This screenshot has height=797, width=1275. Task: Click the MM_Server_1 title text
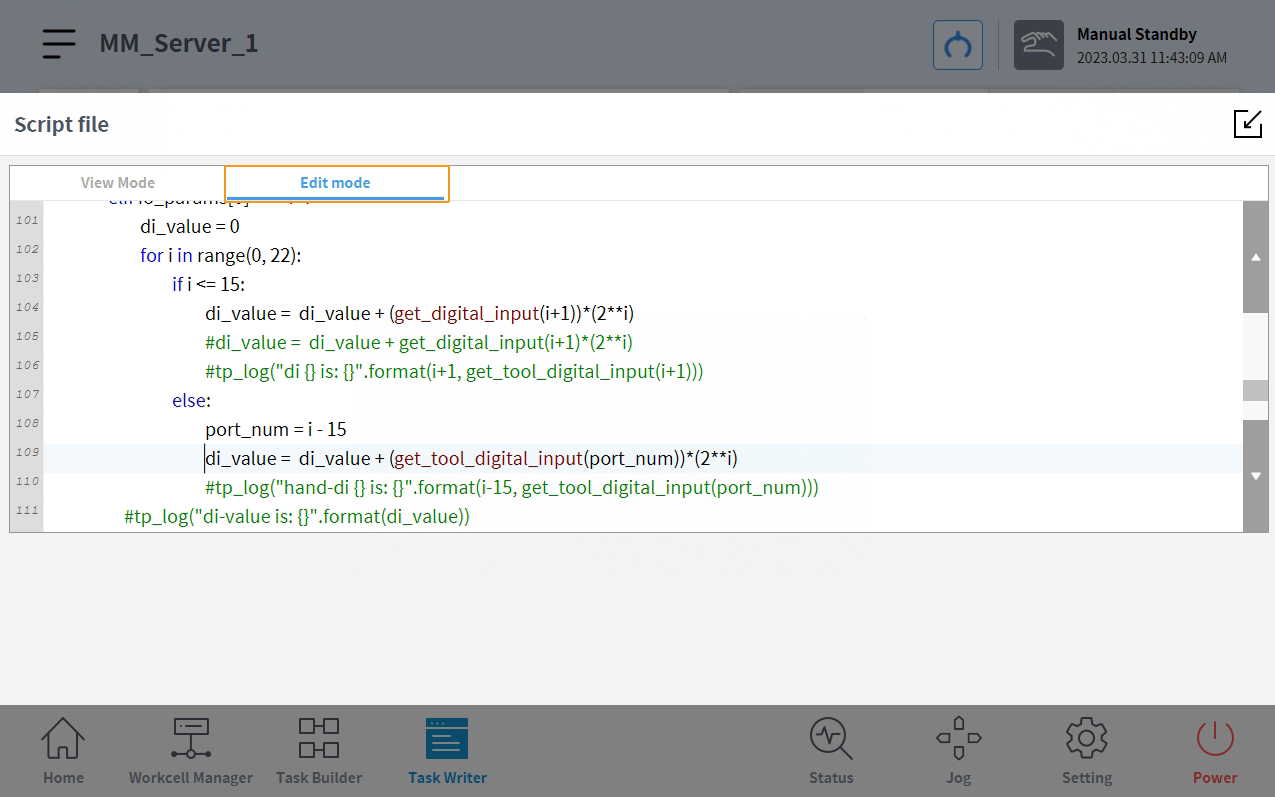coord(178,44)
